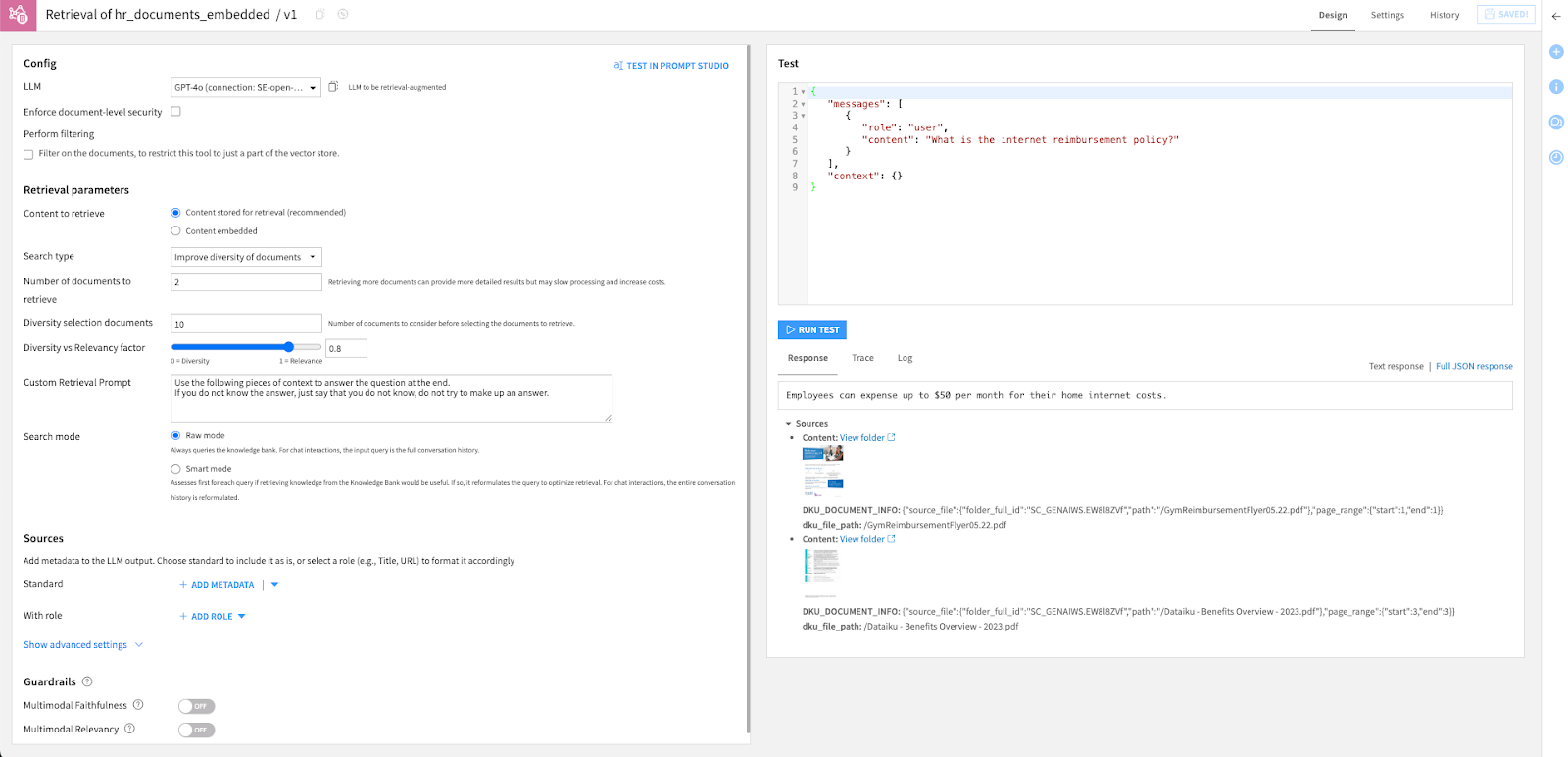Image resolution: width=1568 pixels, height=757 pixels.
Task: Click the Multimodal Faithfulness help icon
Action: point(138,705)
